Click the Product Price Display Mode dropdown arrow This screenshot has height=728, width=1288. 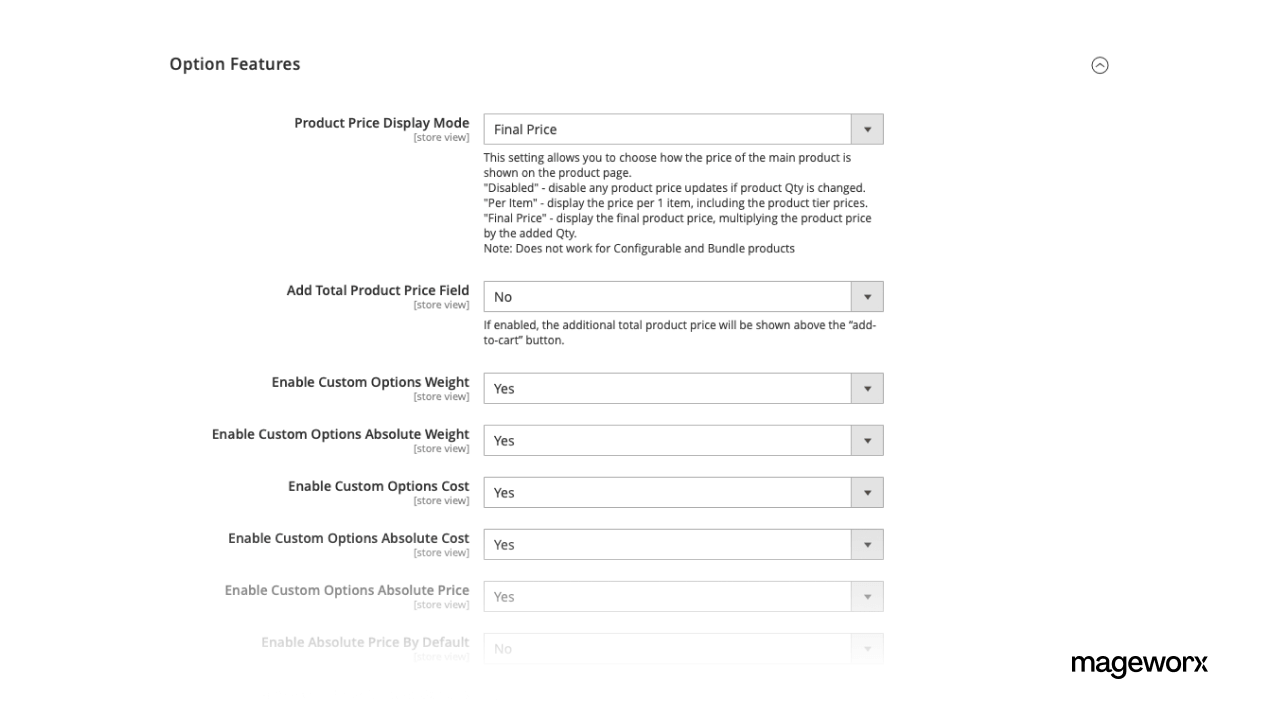tap(868, 128)
